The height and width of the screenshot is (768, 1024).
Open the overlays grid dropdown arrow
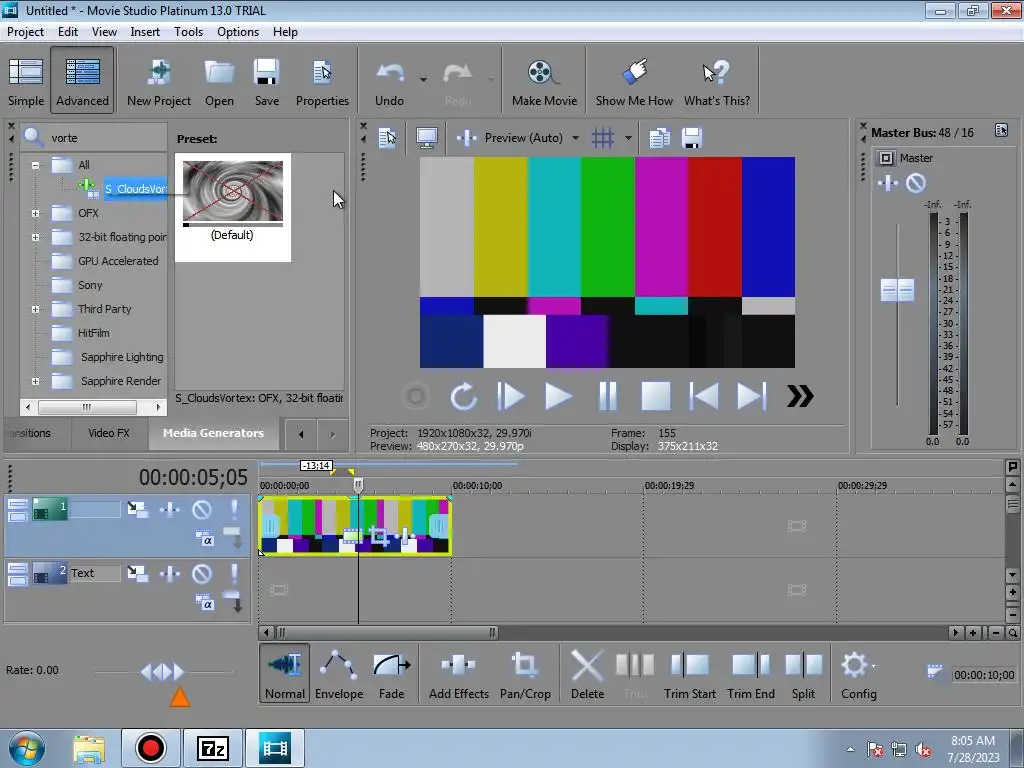click(628, 138)
